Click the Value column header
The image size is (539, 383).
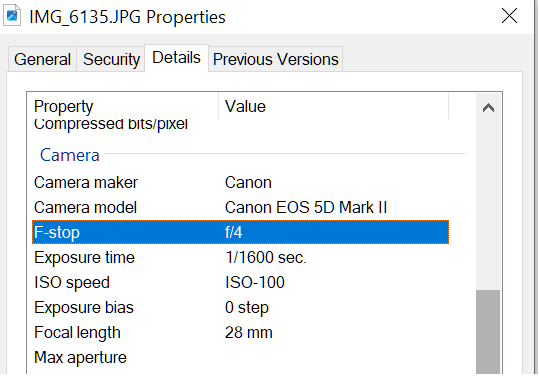pos(333,107)
